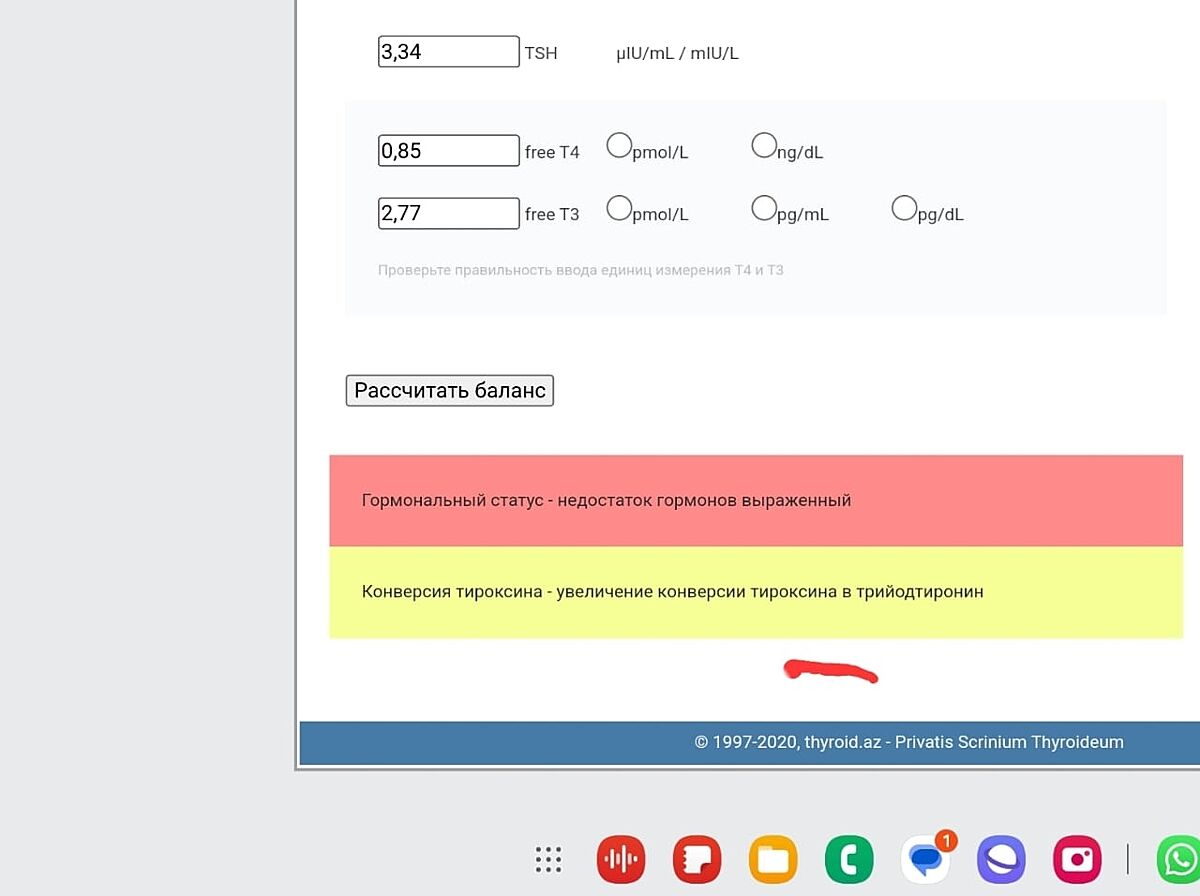Open WhatsApp from the dock
Viewport: 1200px width, 896px height.
click(1178, 859)
